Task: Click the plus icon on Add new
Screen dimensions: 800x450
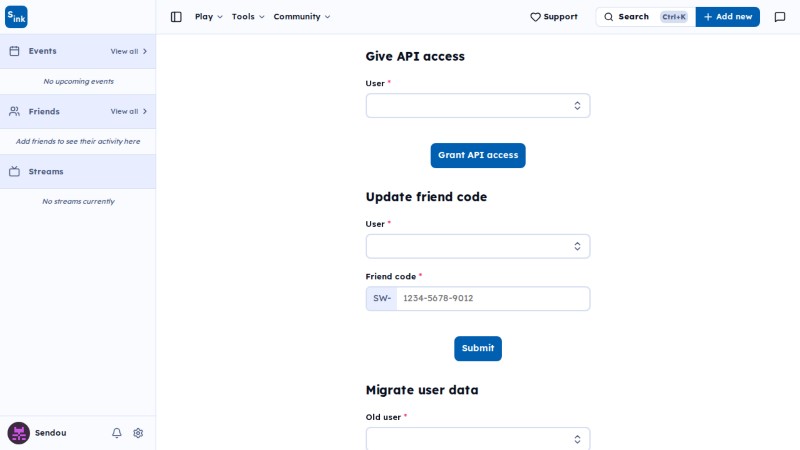Action: point(708,17)
